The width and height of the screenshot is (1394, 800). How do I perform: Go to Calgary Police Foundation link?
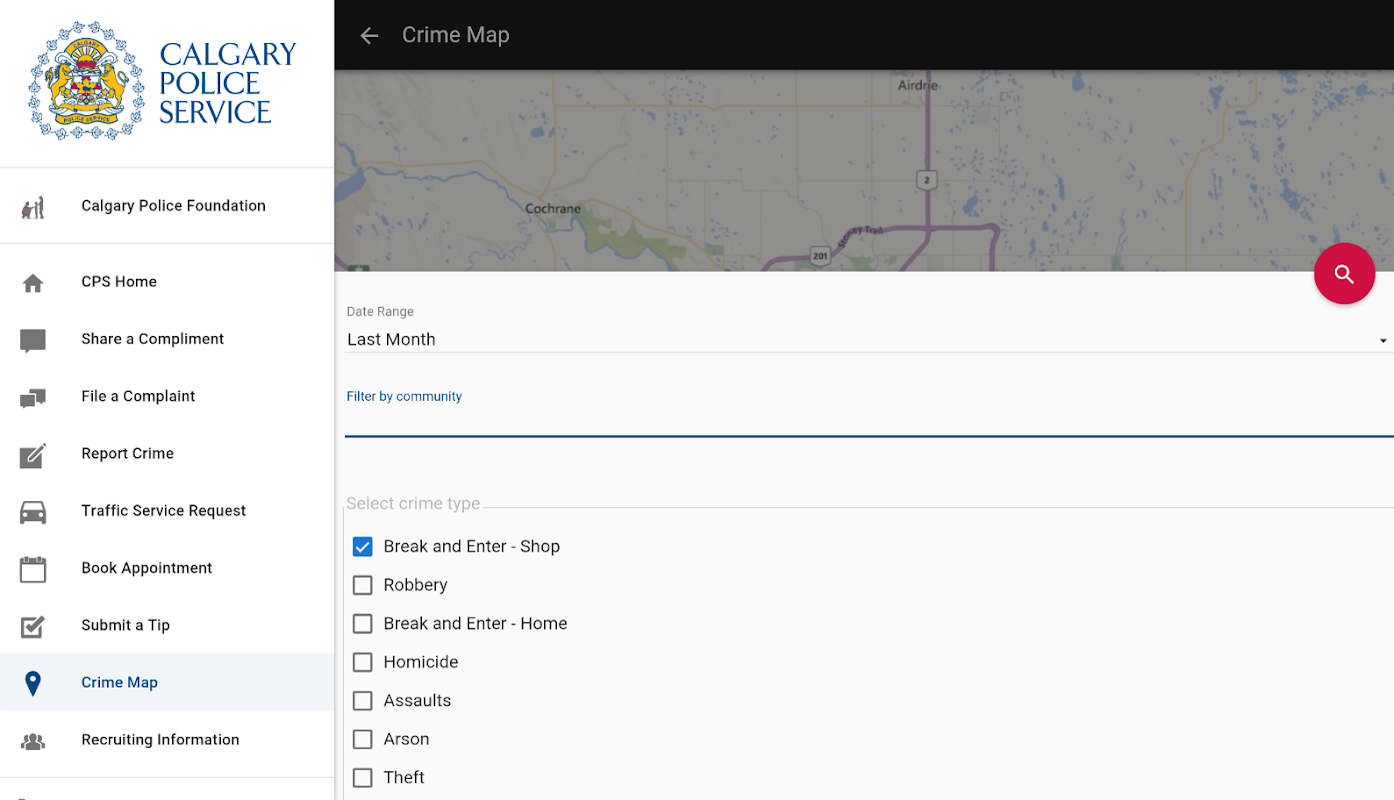(173, 206)
